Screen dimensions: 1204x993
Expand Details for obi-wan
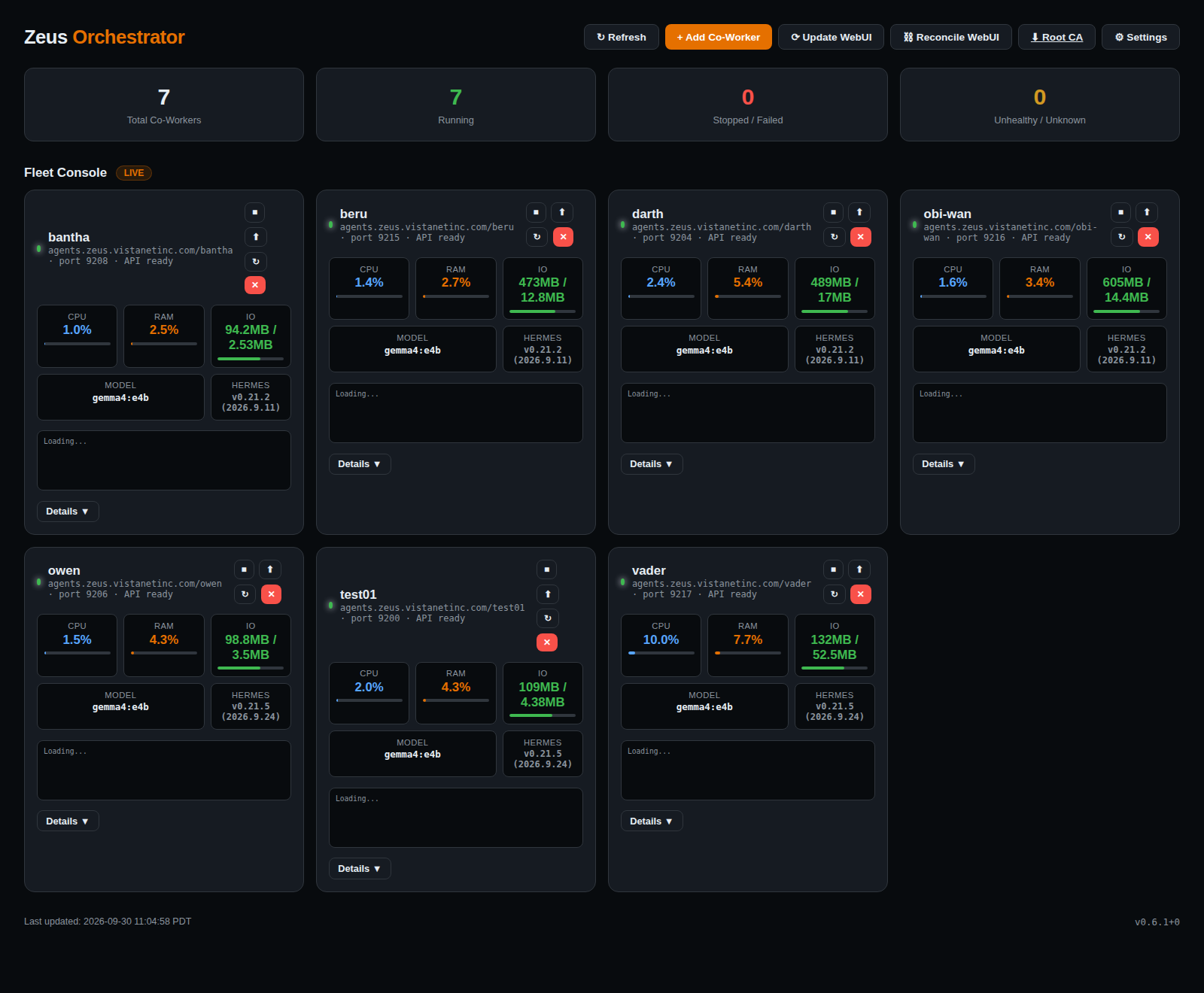pyautogui.click(x=944, y=464)
